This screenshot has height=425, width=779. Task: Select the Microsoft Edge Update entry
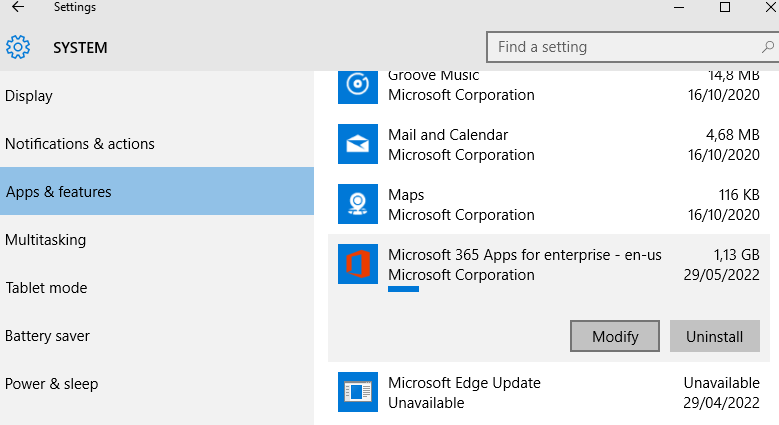point(548,392)
